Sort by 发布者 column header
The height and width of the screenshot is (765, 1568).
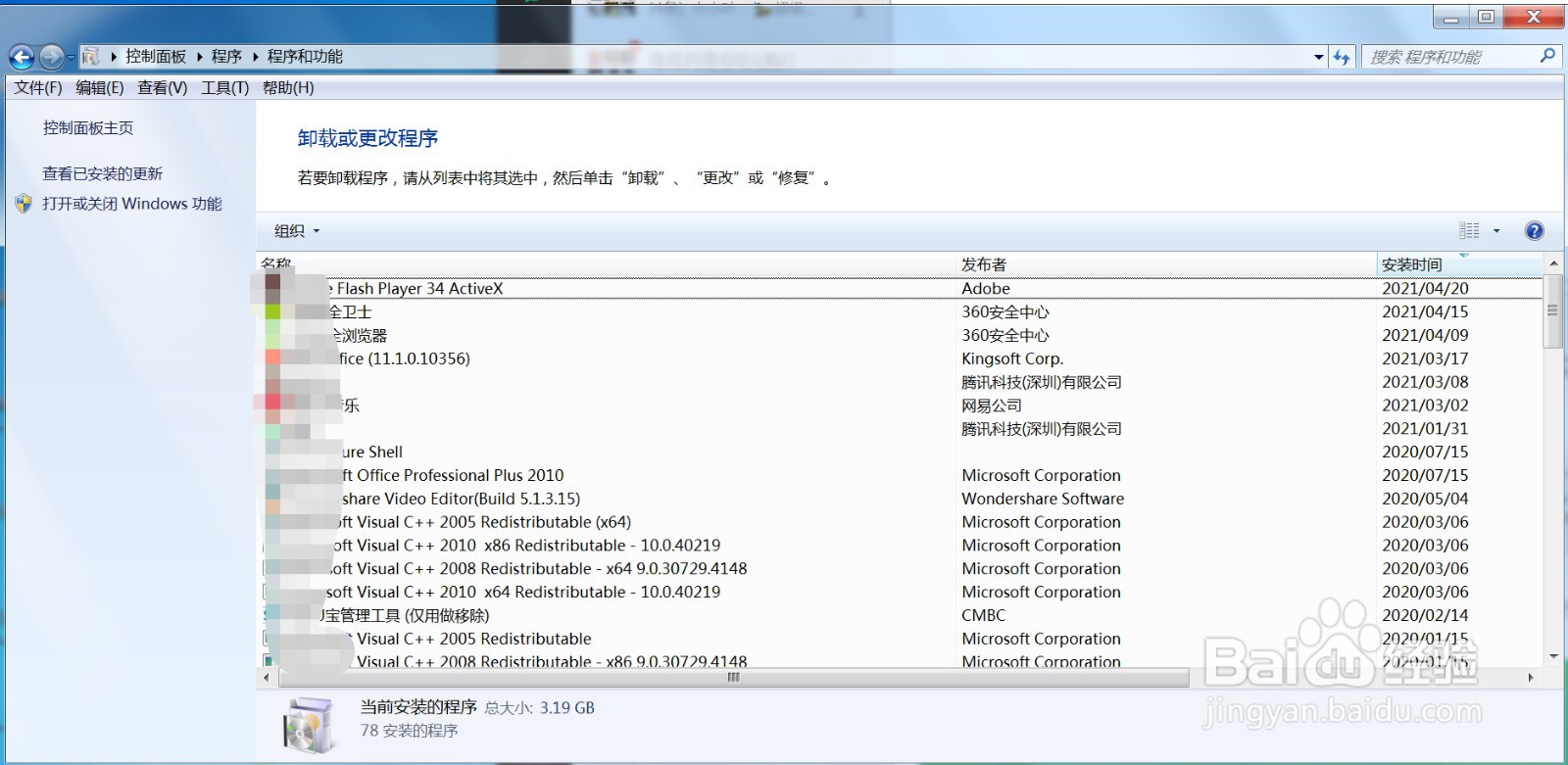pos(1166,264)
